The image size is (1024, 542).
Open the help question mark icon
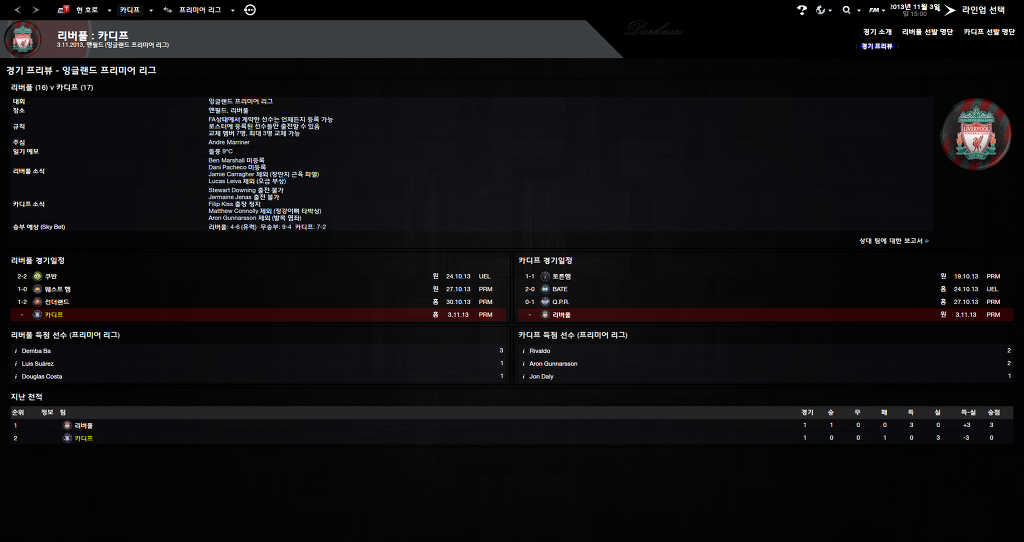[x=801, y=10]
